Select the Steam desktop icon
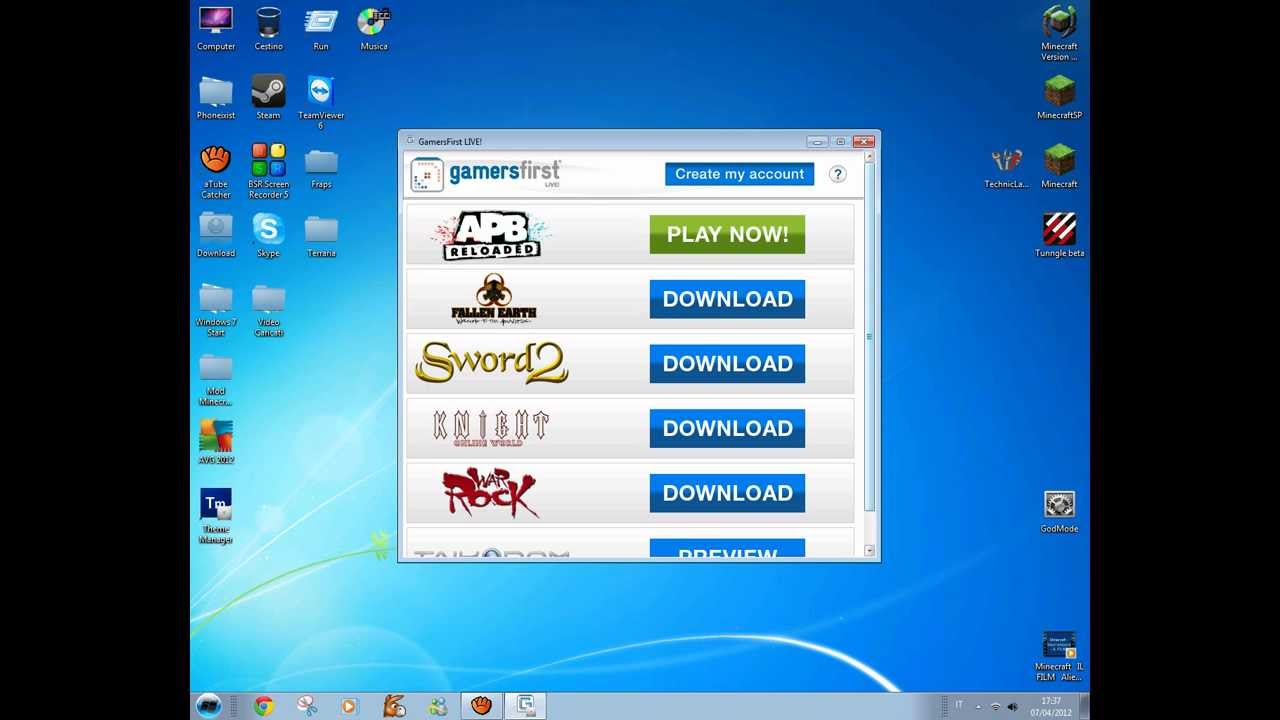This screenshot has height=720, width=1280. pyautogui.click(x=268, y=97)
